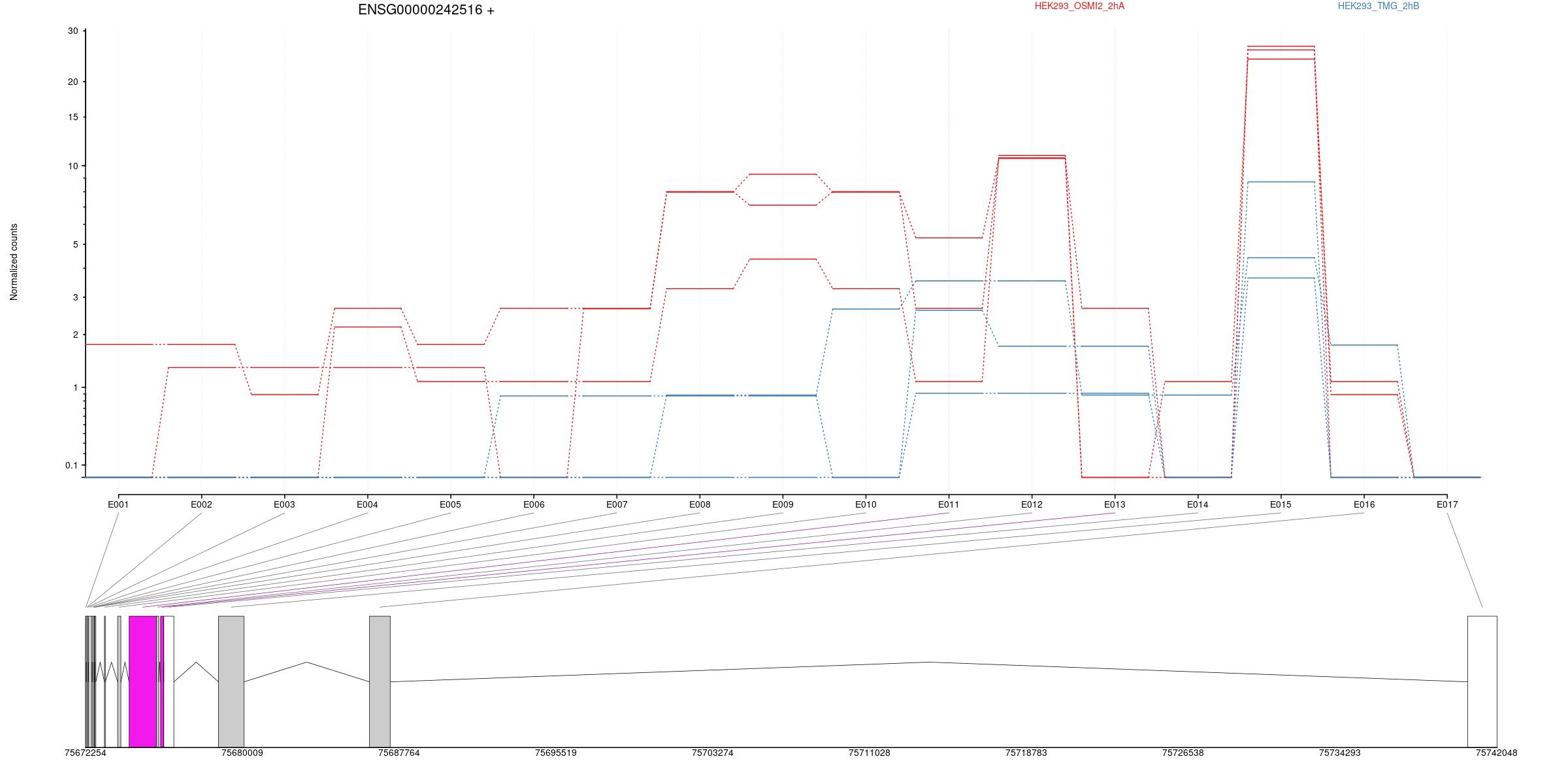
Task: Click genomic coordinate 75711028
Action: [870, 753]
